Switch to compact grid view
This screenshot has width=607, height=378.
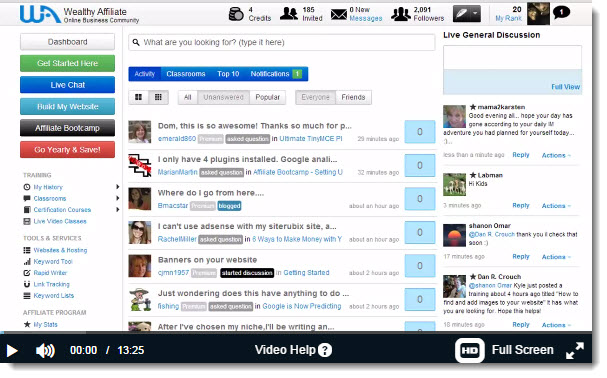[158, 97]
